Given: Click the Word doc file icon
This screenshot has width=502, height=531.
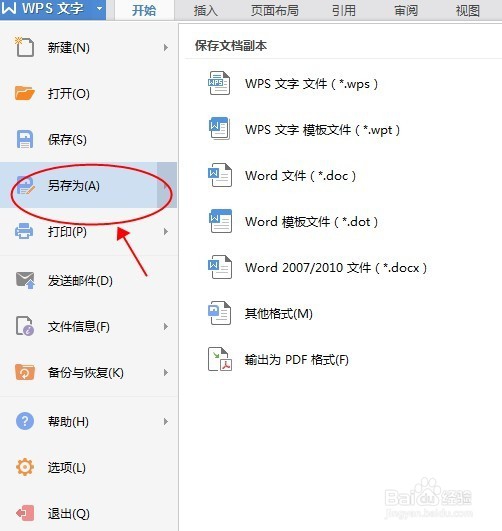Looking at the screenshot, I should click(220, 175).
